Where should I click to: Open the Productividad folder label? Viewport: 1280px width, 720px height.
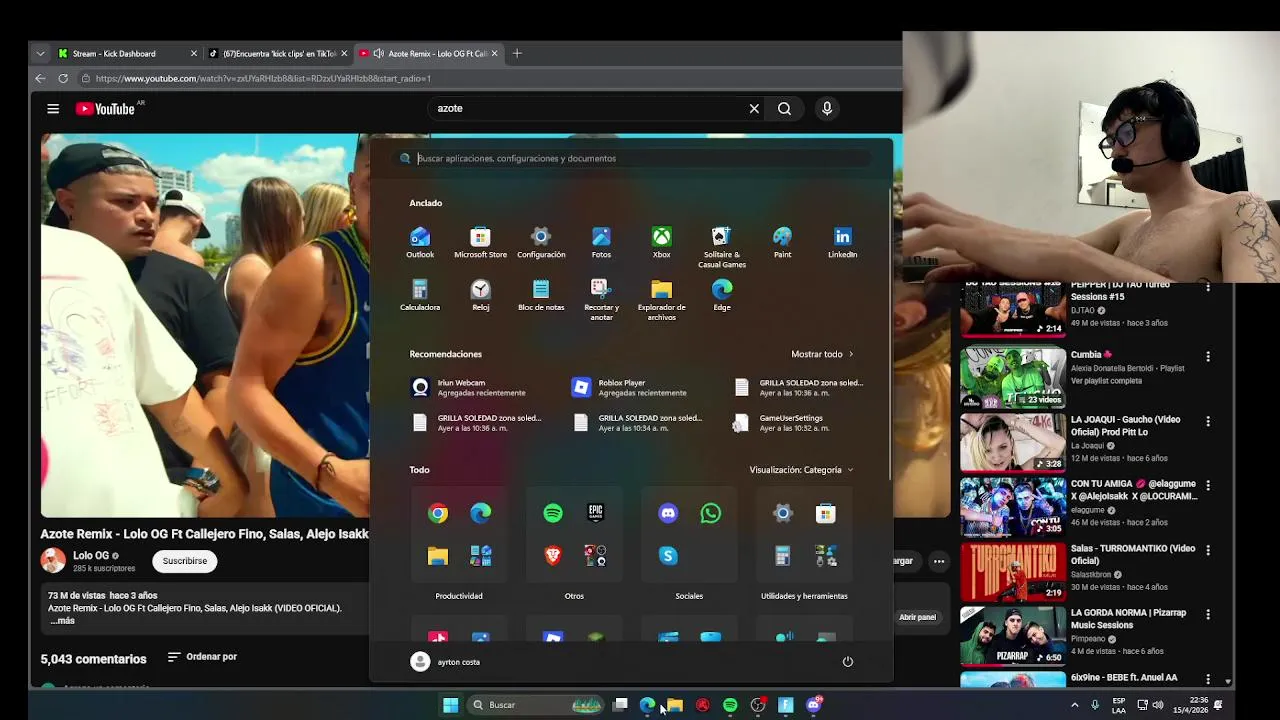pyautogui.click(x=459, y=596)
